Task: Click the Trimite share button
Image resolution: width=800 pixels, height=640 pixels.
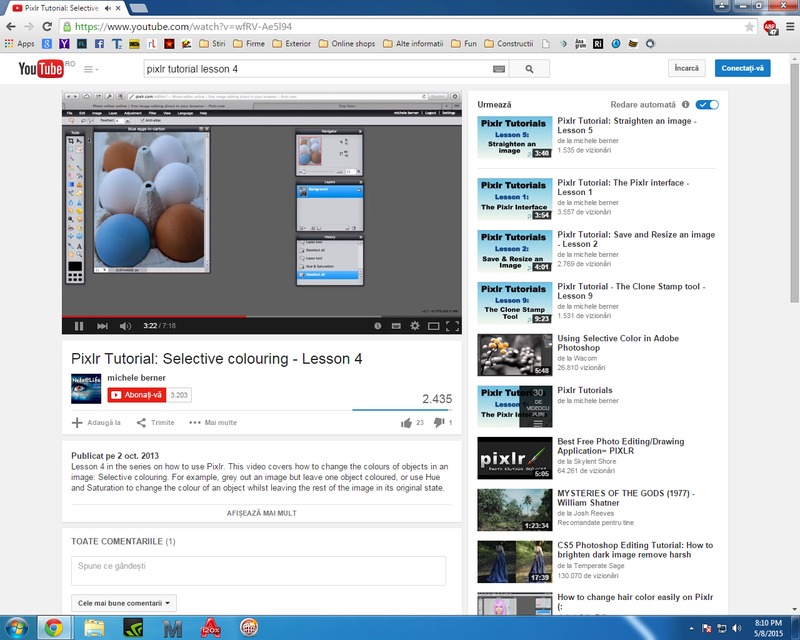Action: [x=156, y=423]
